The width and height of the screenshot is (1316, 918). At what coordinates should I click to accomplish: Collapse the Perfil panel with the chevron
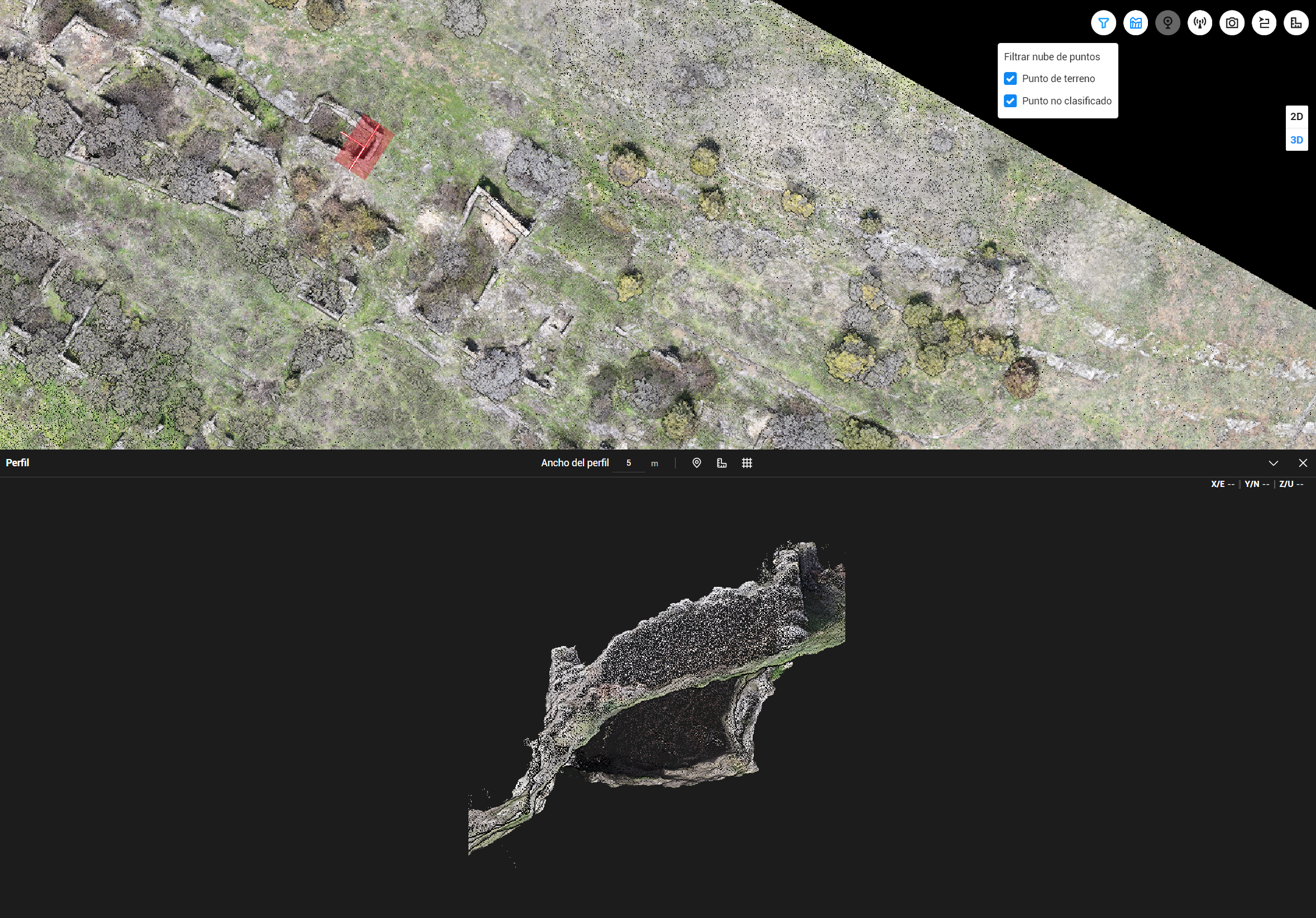click(x=1274, y=463)
